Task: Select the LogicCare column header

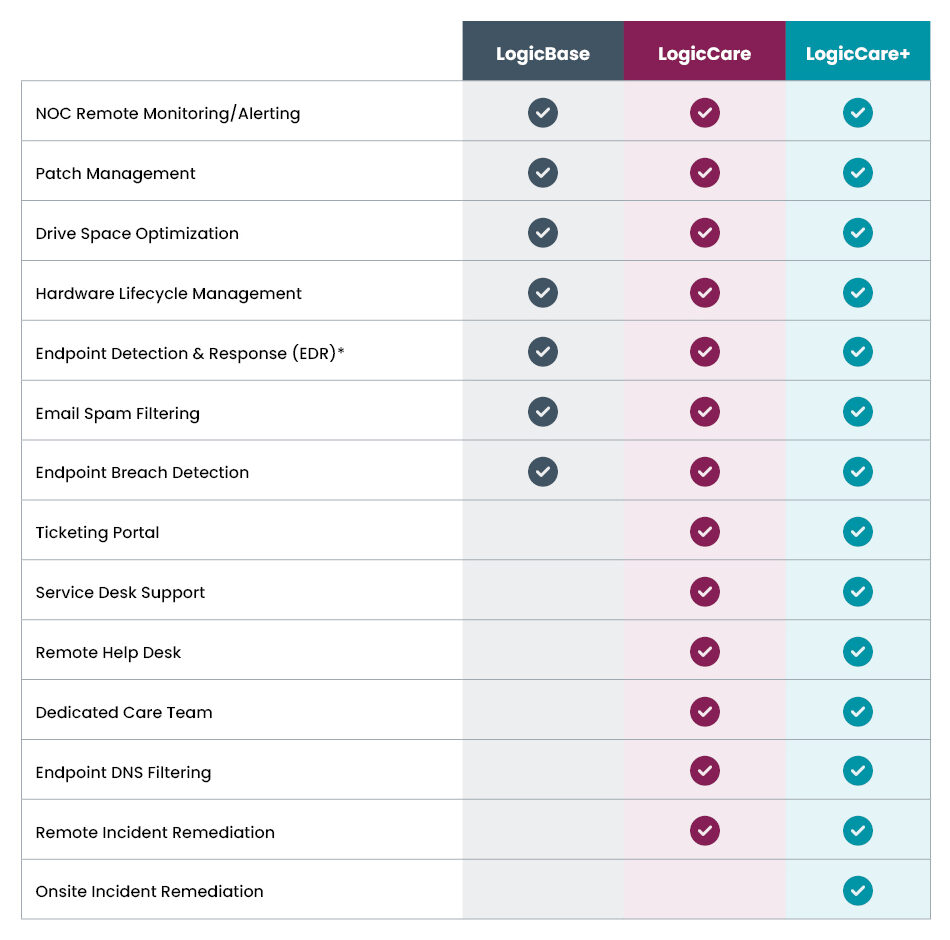Action: pyautogui.click(x=704, y=54)
